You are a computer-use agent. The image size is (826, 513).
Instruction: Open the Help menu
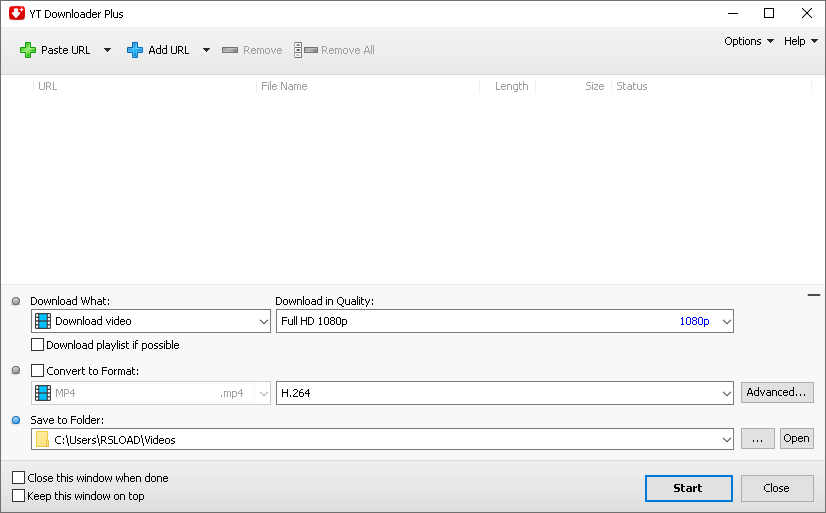800,41
